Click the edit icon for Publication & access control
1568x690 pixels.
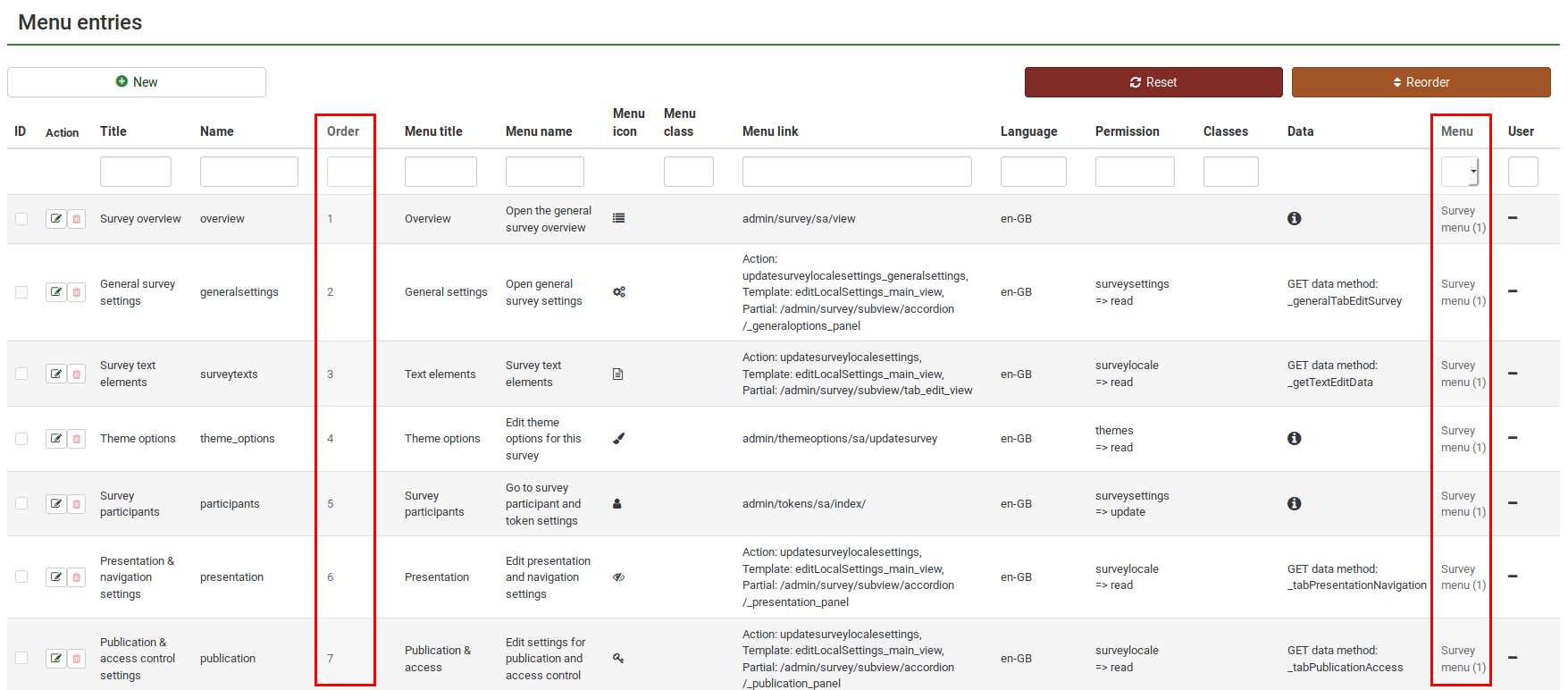coord(56,659)
